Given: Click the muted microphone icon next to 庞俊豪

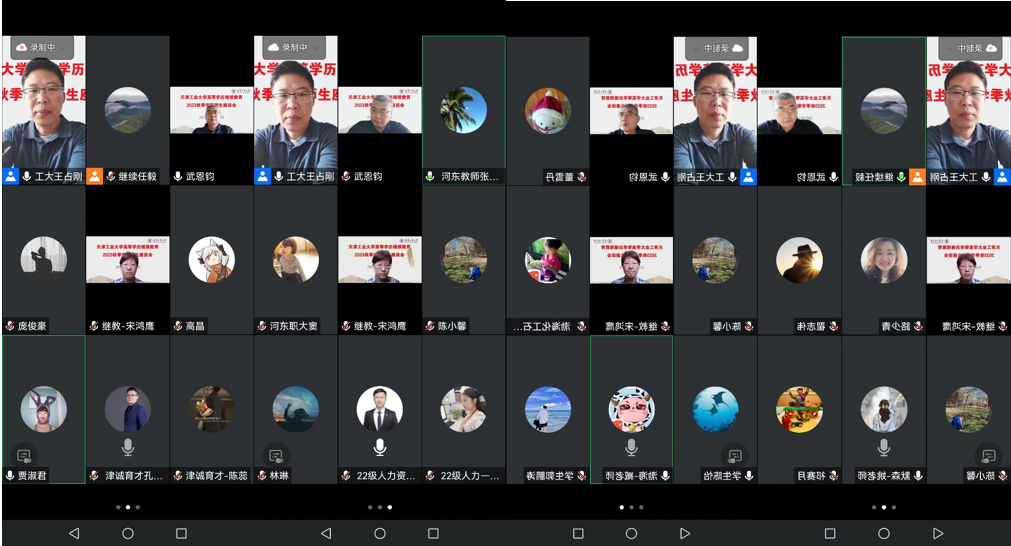Looking at the screenshot, I should click(x=10, y=326).
